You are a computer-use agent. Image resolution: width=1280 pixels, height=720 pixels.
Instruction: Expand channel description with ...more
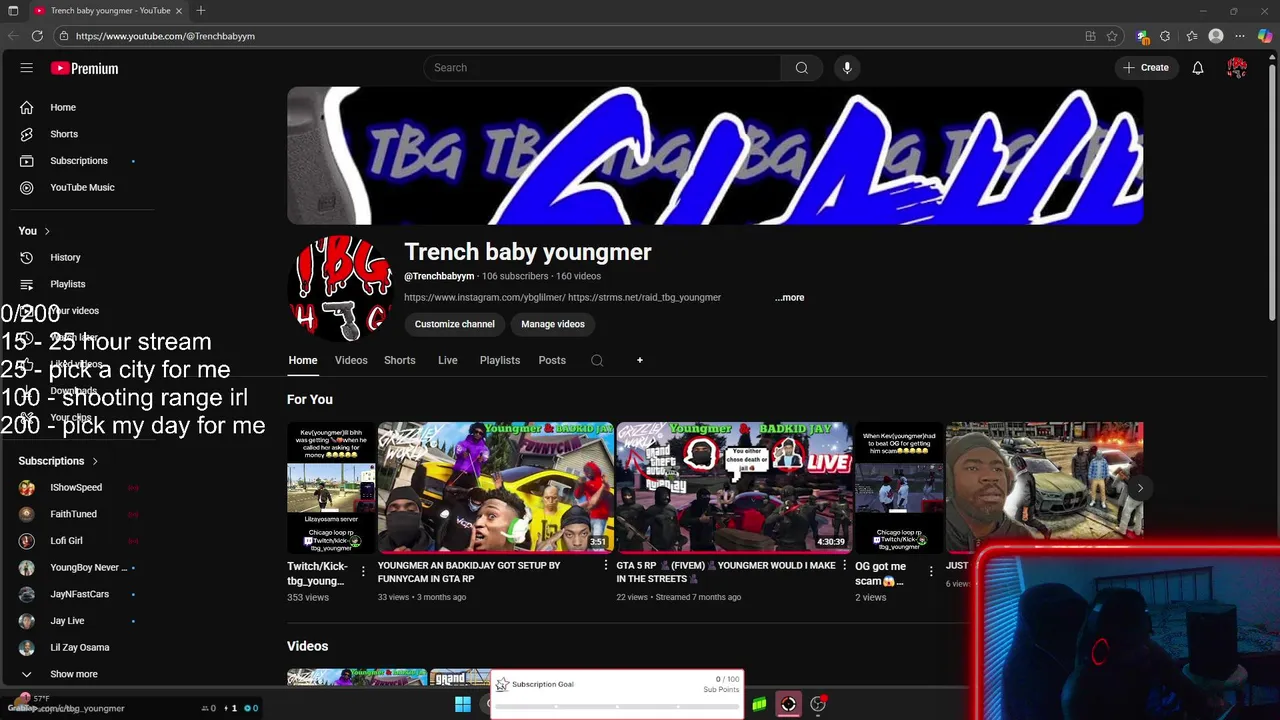[x=789, y=297]
